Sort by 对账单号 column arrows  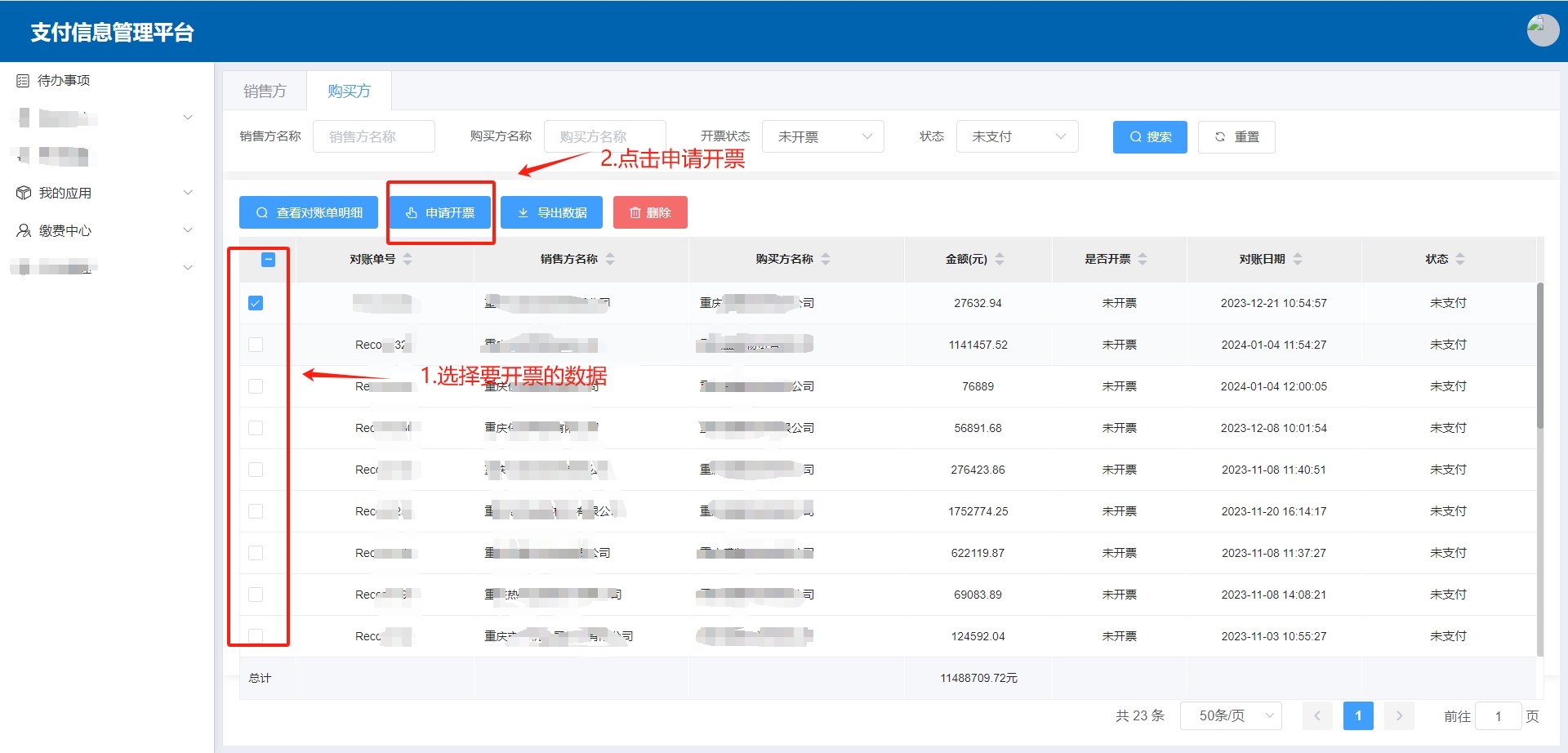click(x=408, y=260)
